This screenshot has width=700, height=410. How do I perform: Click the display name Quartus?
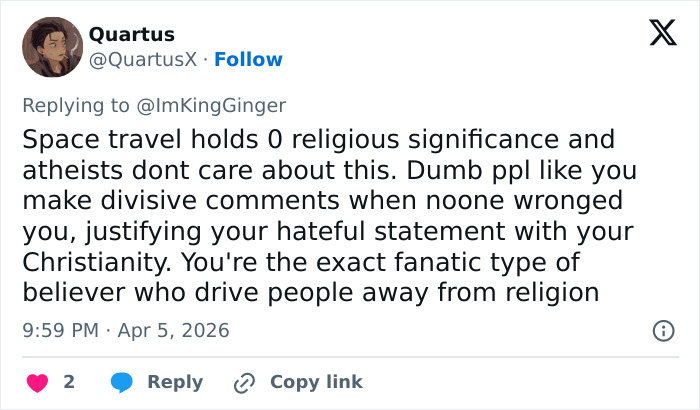coord(132,35)
